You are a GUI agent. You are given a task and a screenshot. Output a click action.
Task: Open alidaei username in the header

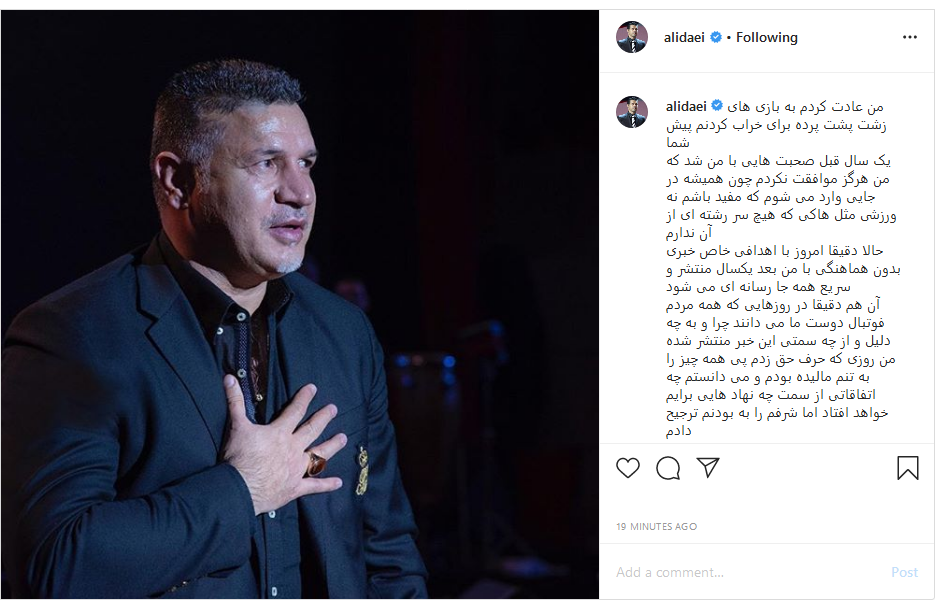coord(684,38)
